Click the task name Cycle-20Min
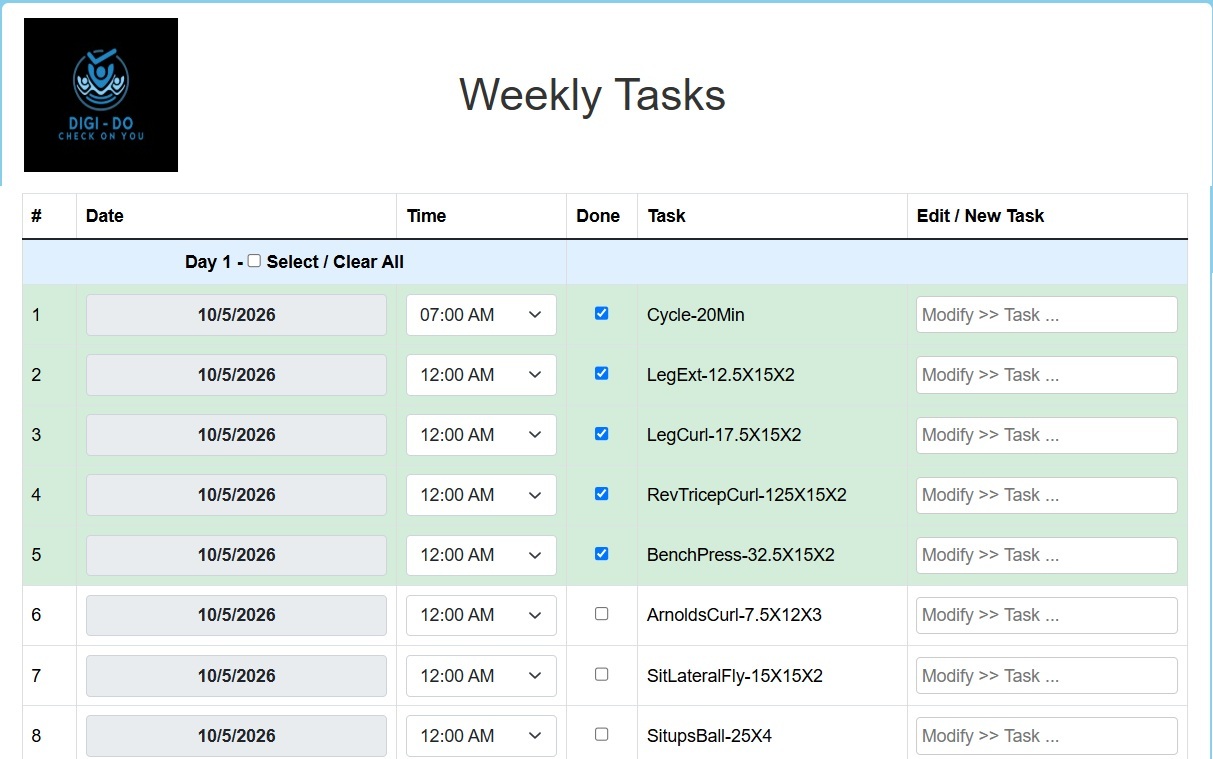This screenshot has width=1213, height=759. point(696,315)
